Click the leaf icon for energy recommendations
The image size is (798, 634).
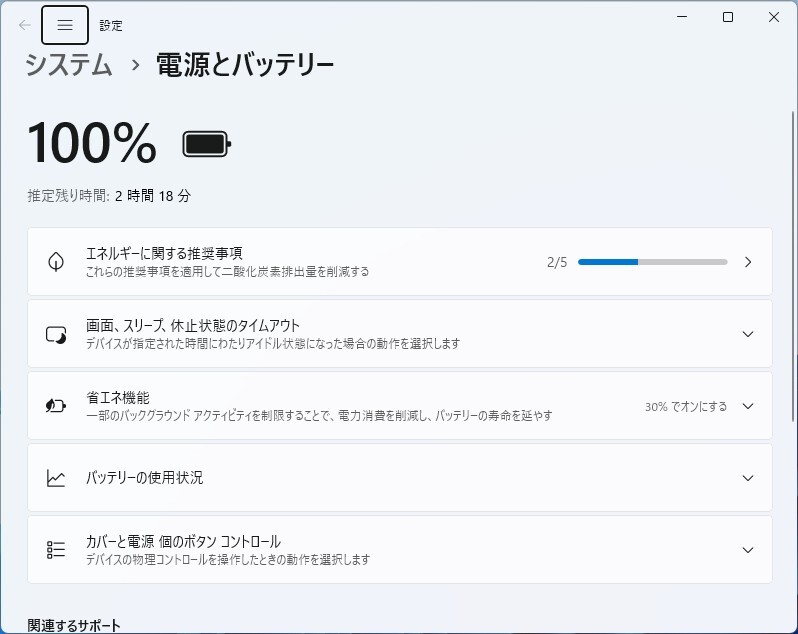point(55,262)
